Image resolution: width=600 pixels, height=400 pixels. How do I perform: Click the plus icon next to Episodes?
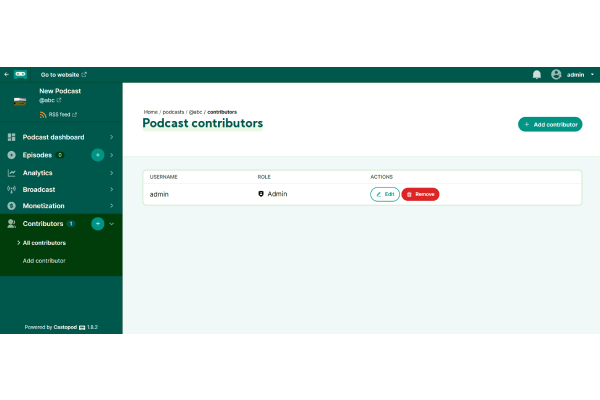coord(97,155)
